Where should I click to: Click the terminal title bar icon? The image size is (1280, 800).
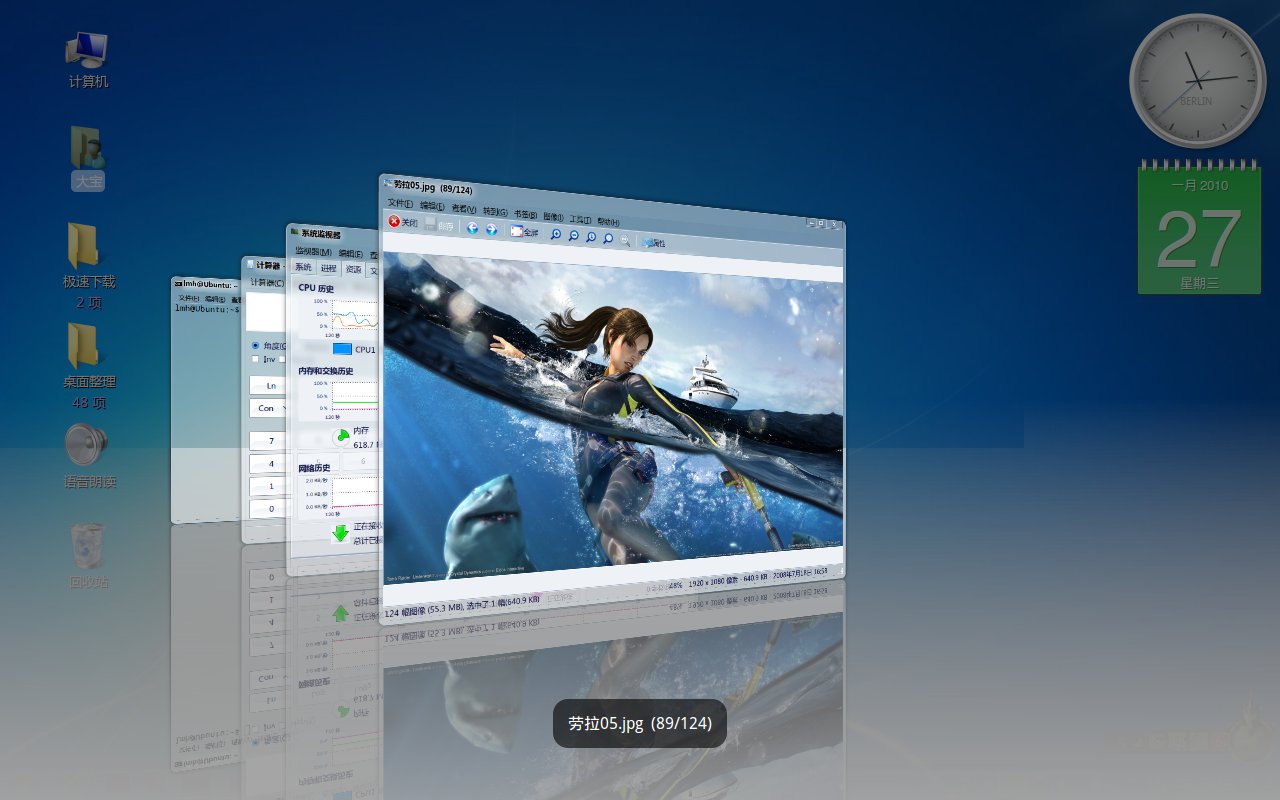pos(178,283)
